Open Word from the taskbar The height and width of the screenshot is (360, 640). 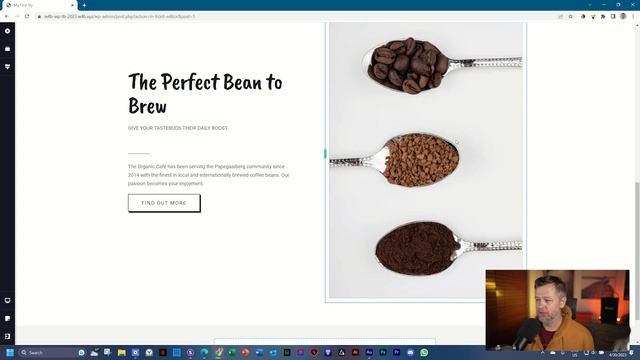259,352
